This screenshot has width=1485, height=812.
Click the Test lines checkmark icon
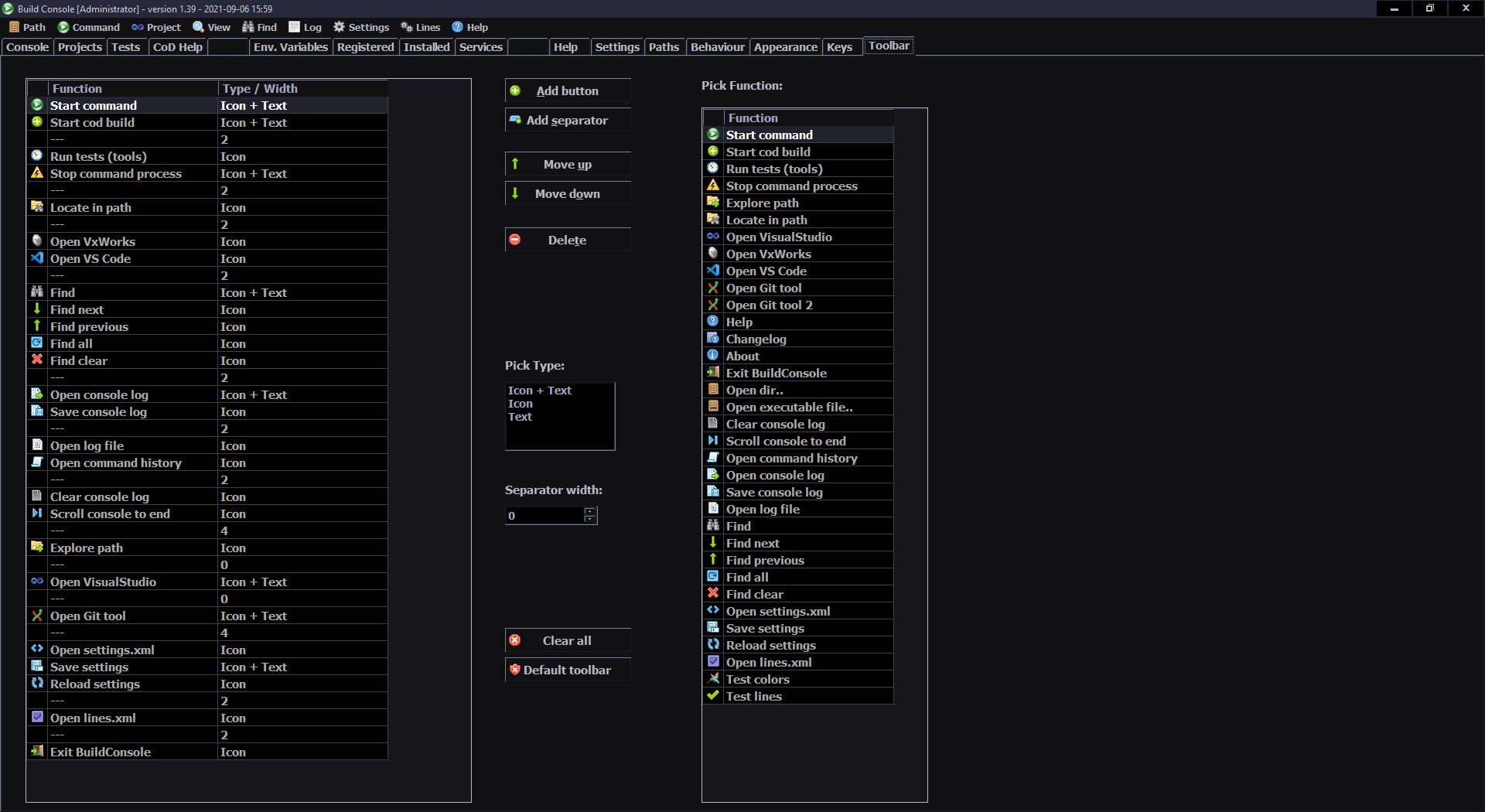pyautogui.click(x=713, y=696)
